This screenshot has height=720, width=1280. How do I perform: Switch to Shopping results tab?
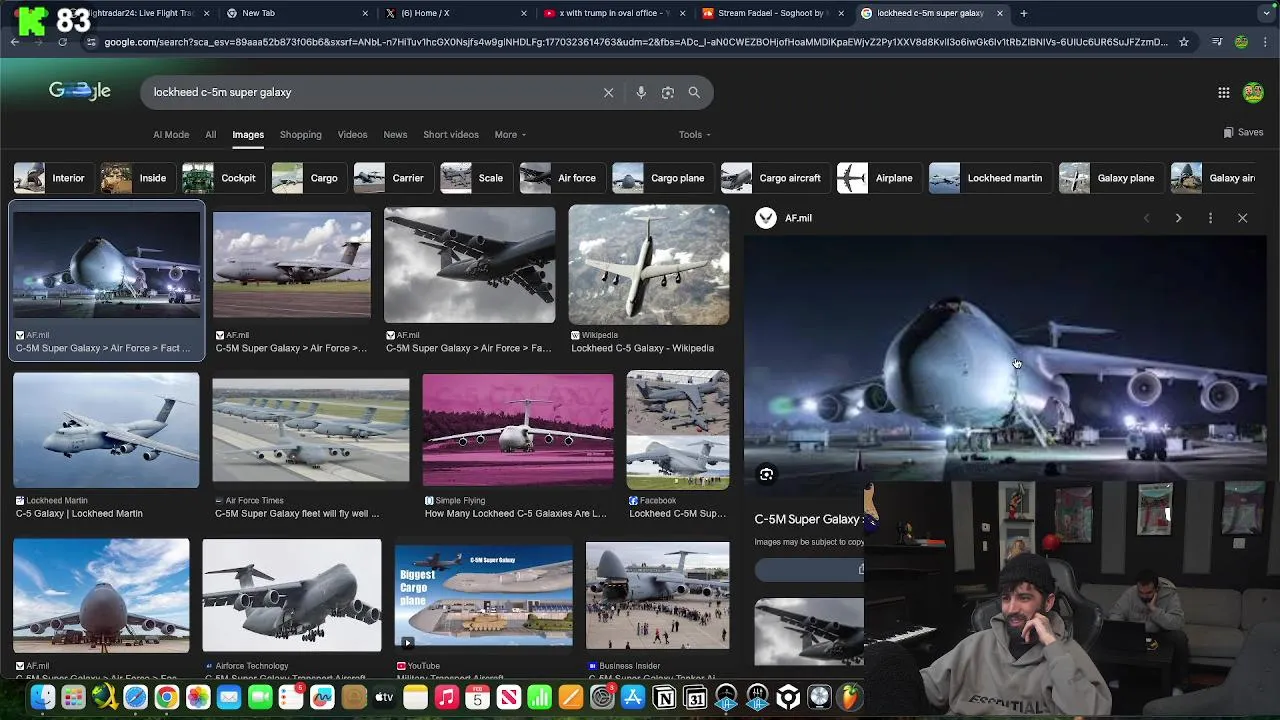tap(300, 134)
